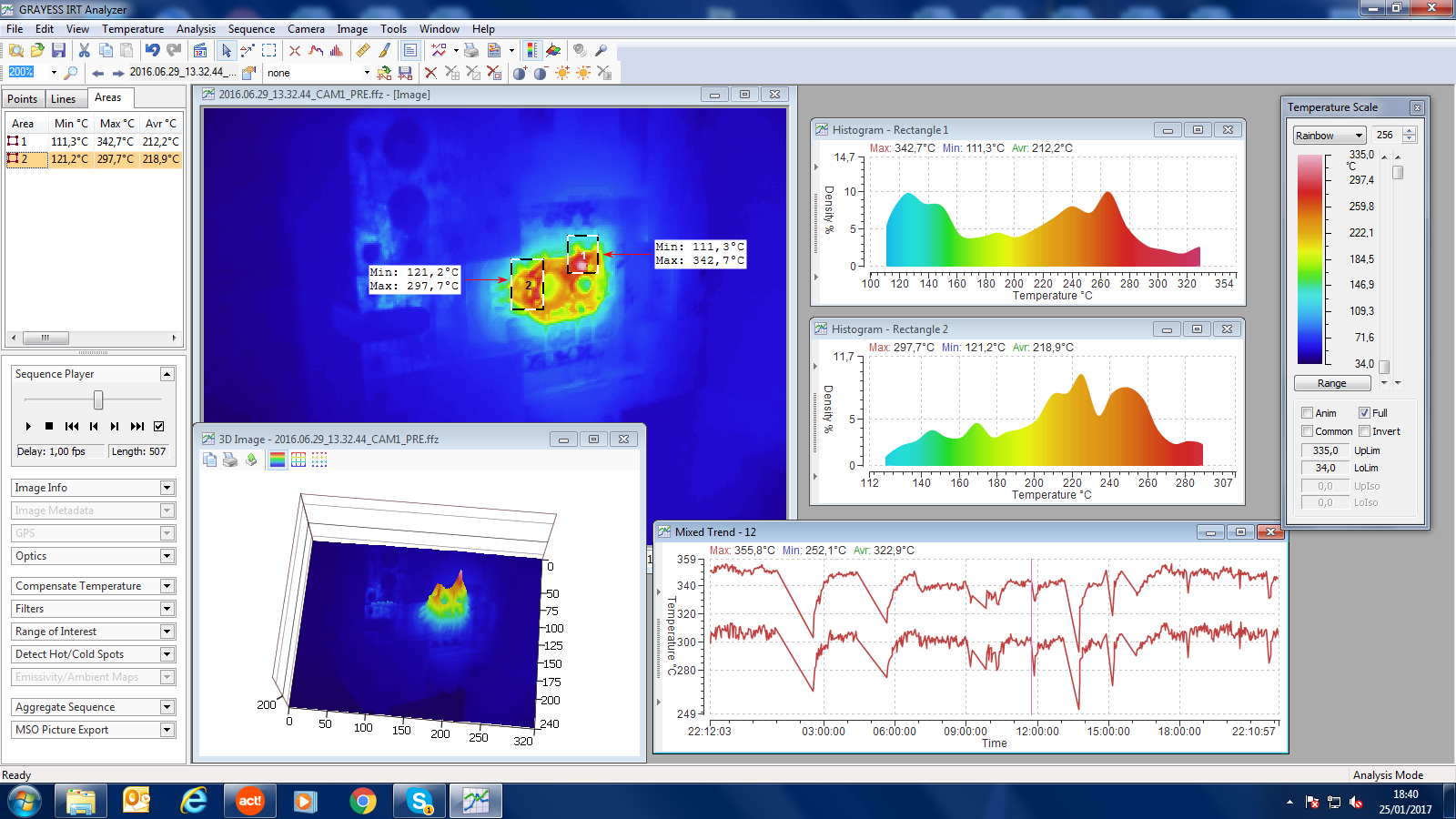
Task: Click the print icon in 3D Image window
Action: pos(230,460)
